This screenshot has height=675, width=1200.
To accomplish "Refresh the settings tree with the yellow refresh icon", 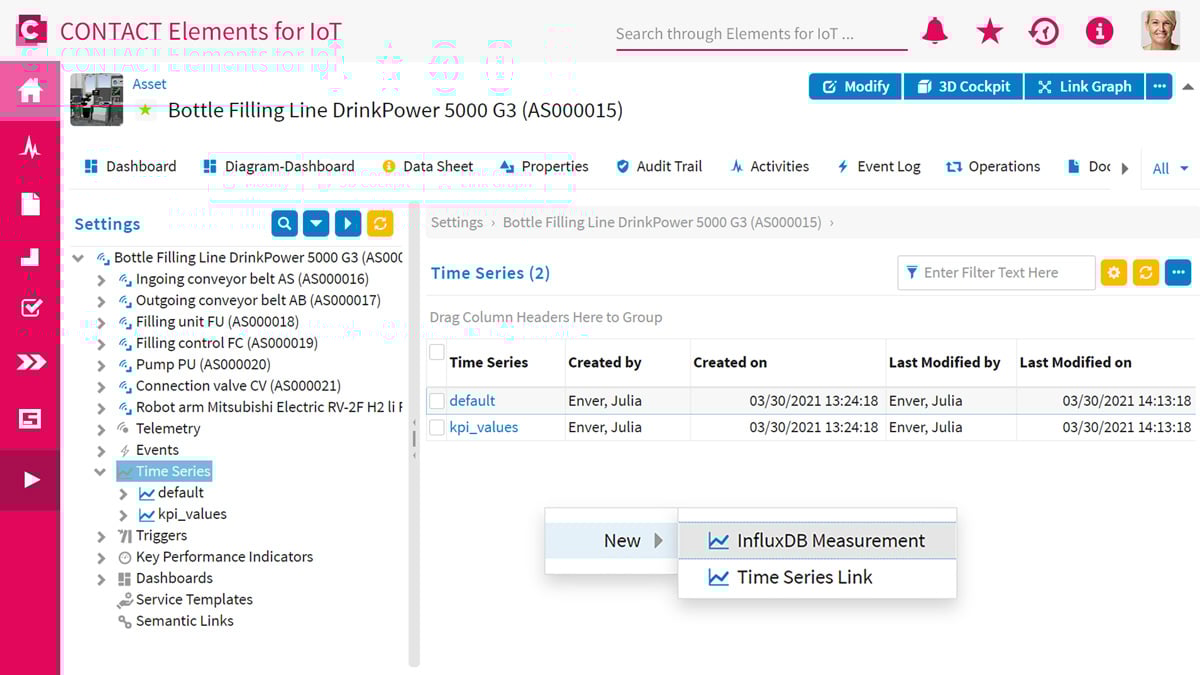I will [x=380, y=223].
